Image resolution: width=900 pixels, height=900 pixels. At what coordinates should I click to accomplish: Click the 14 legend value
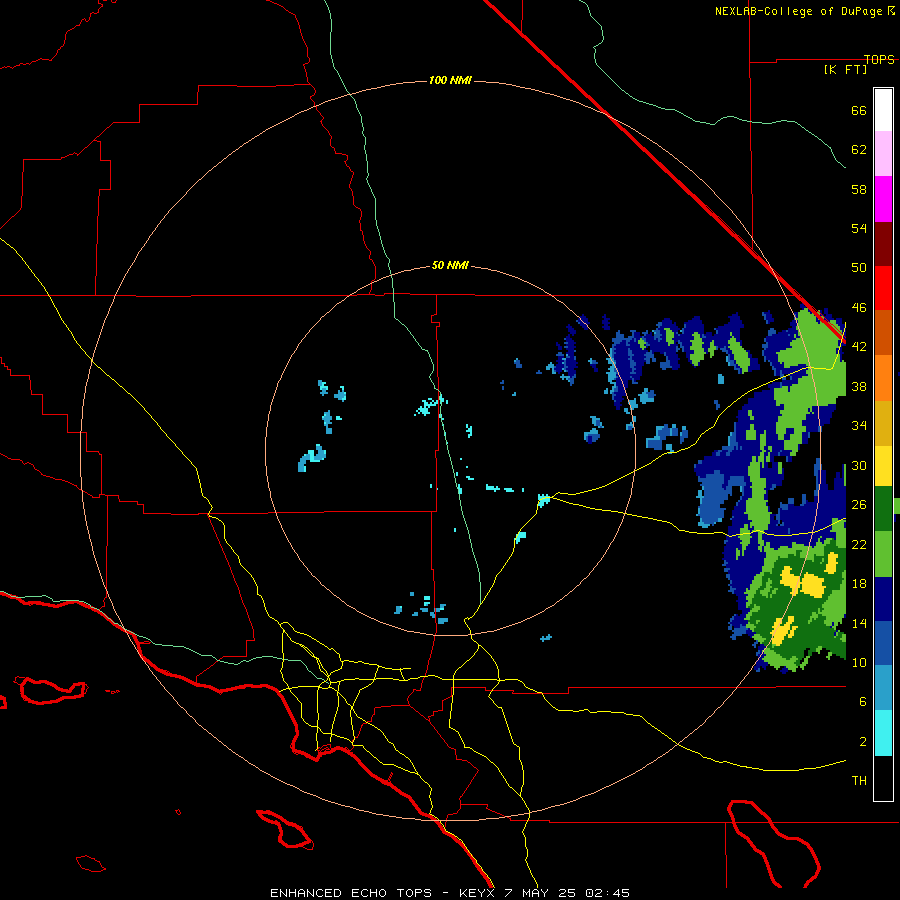point(859,623)
